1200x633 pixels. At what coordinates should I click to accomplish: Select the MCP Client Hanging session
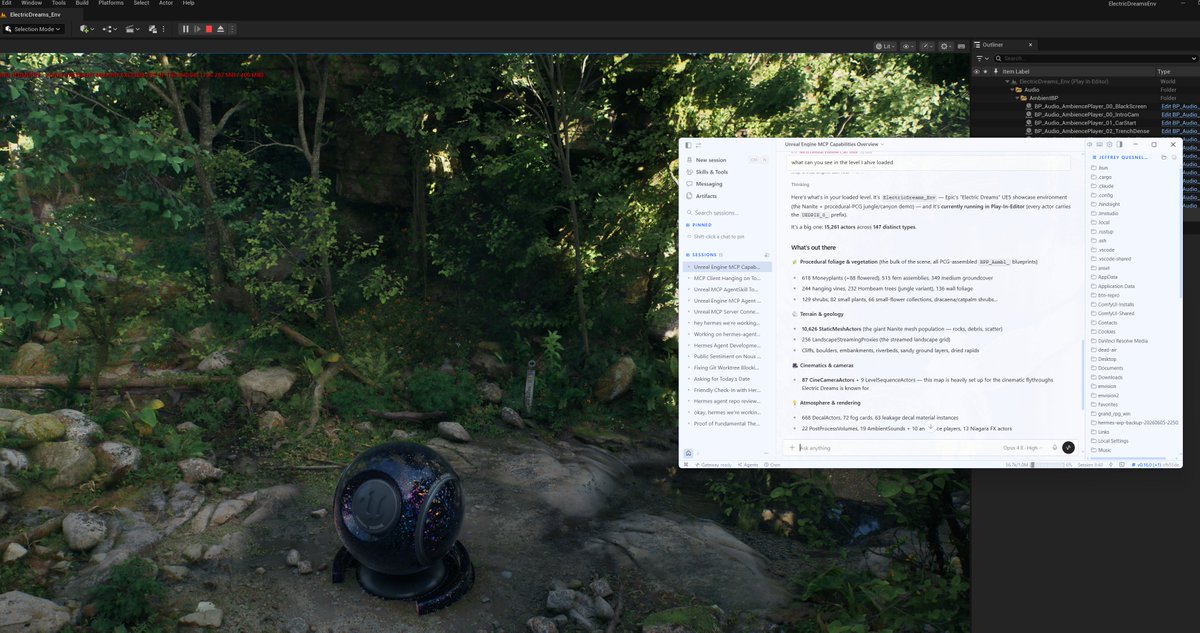pyautogui.click(x=726, y=279)
